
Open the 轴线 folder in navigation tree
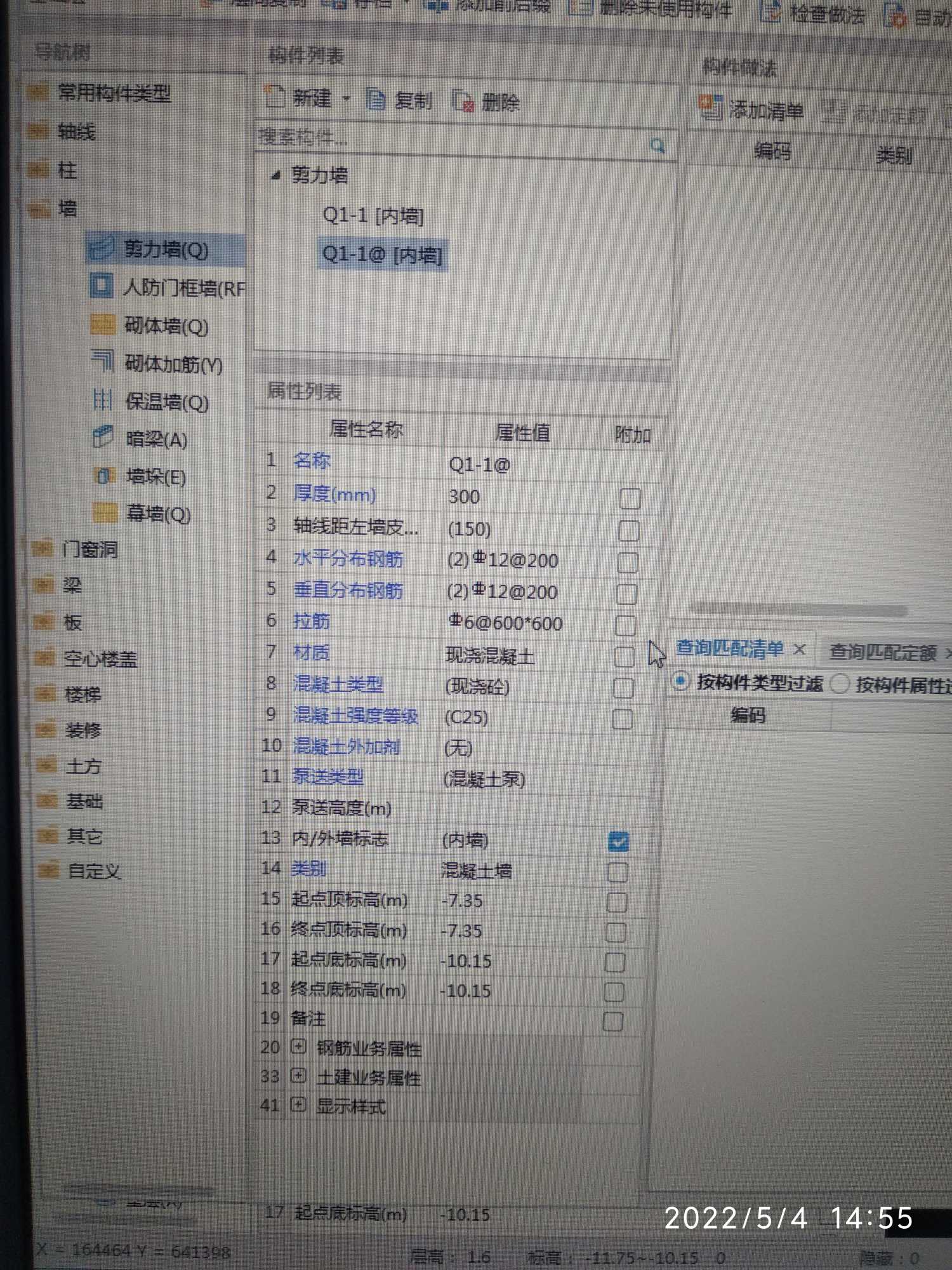tap(37, 131)
